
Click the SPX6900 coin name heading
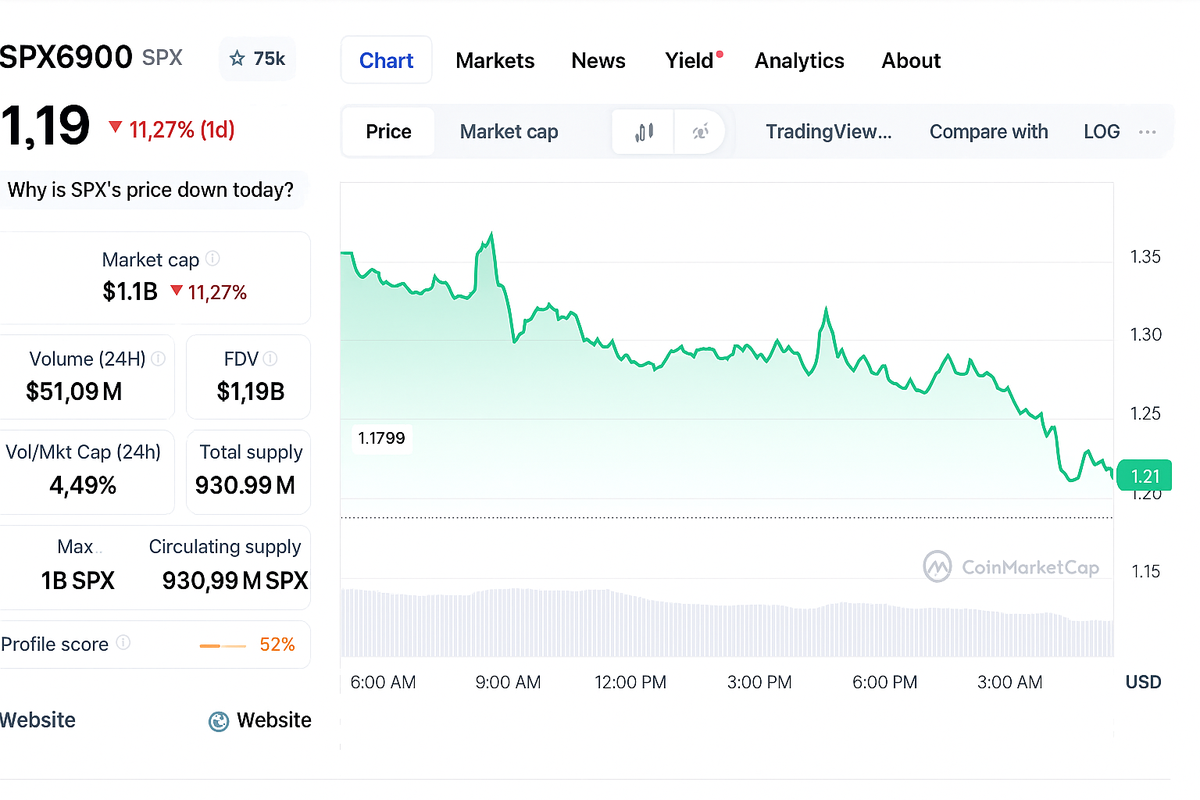point(66,57)
